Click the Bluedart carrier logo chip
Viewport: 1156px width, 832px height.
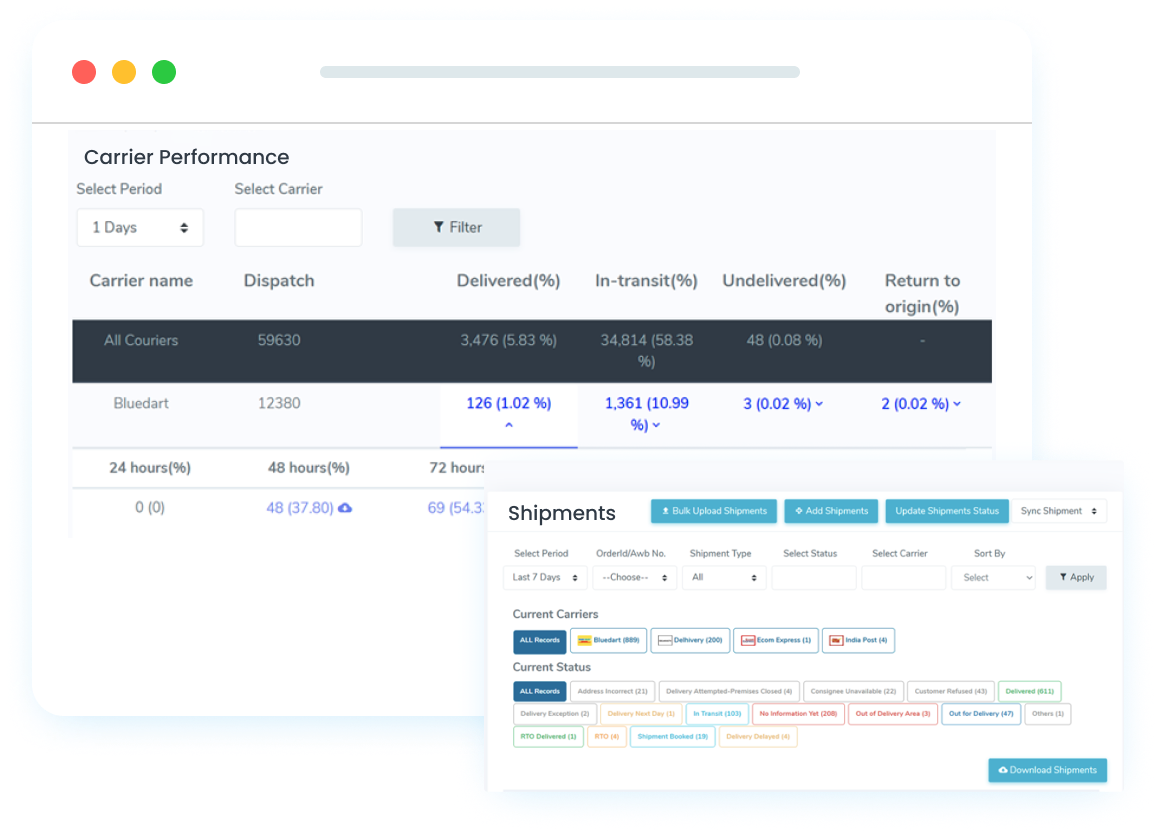(608, 640)
